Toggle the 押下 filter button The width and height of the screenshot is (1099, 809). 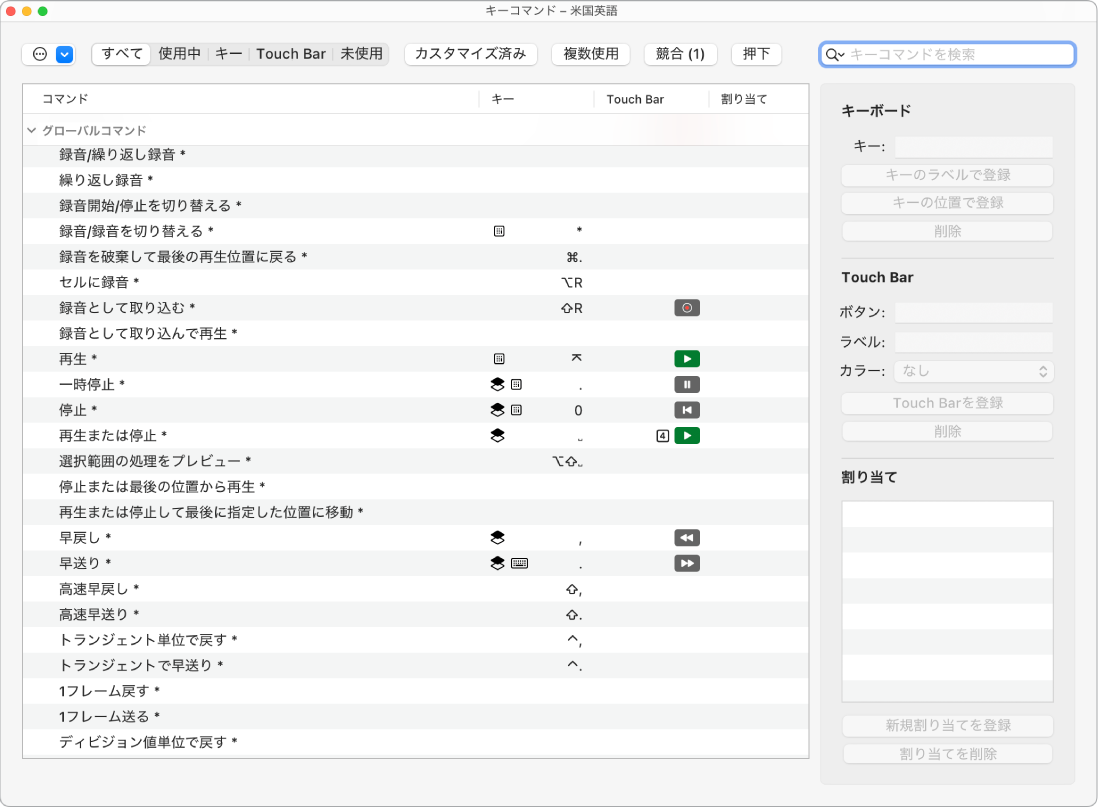click(756, 54)
